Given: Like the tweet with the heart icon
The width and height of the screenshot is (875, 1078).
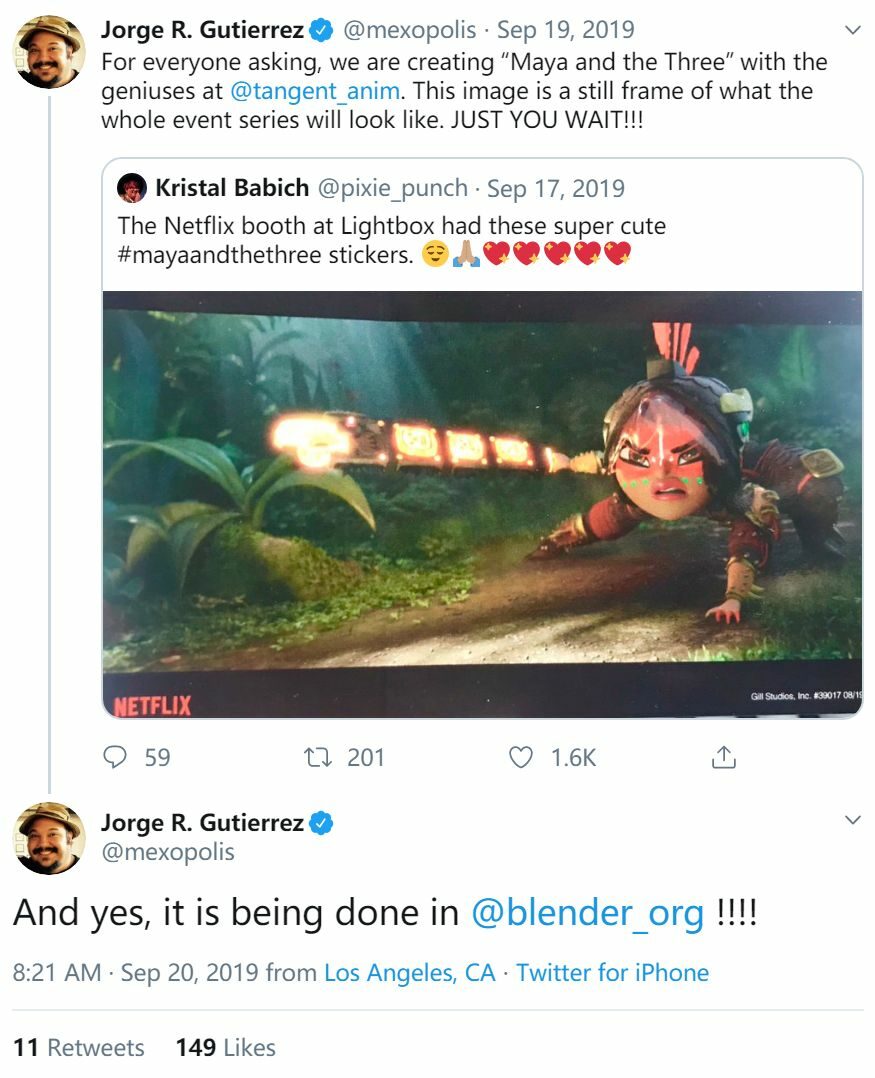Looking at the screenshot, I should click(521, 758).
